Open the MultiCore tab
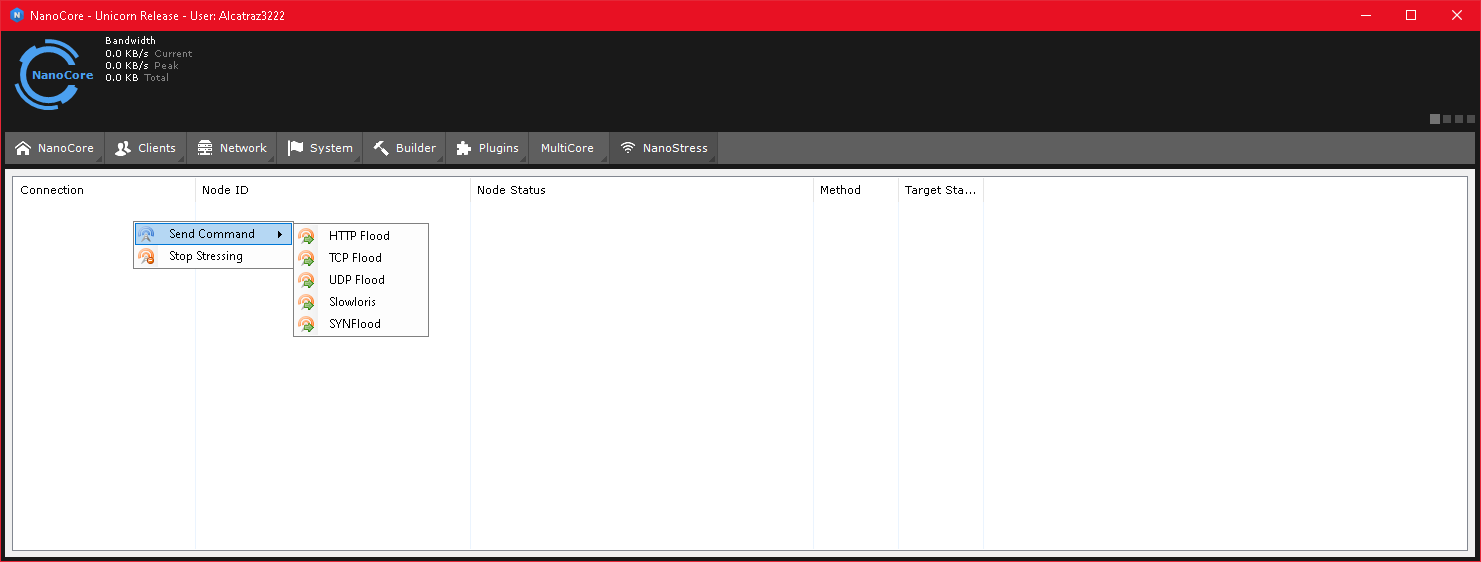This screenshot has height=562, width=1481. click(567, 148)
